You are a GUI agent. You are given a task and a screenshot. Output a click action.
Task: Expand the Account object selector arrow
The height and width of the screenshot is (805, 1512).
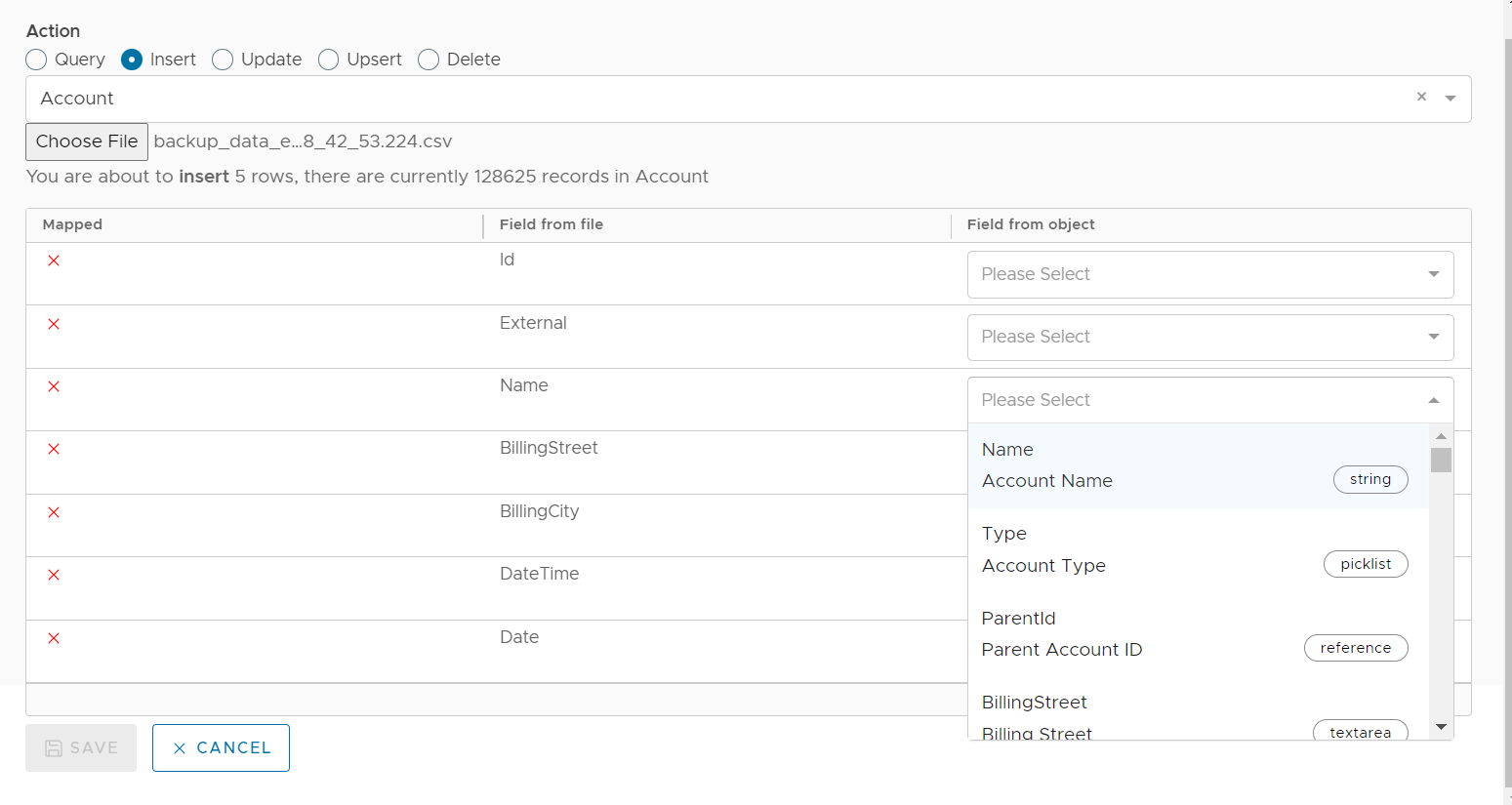pos(1451,99)
